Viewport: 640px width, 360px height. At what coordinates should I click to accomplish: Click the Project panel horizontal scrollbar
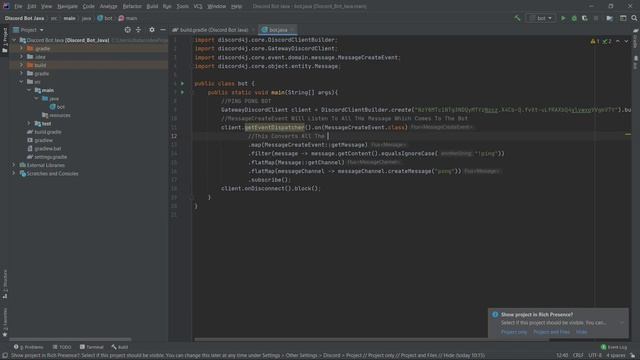click(70, 339)
